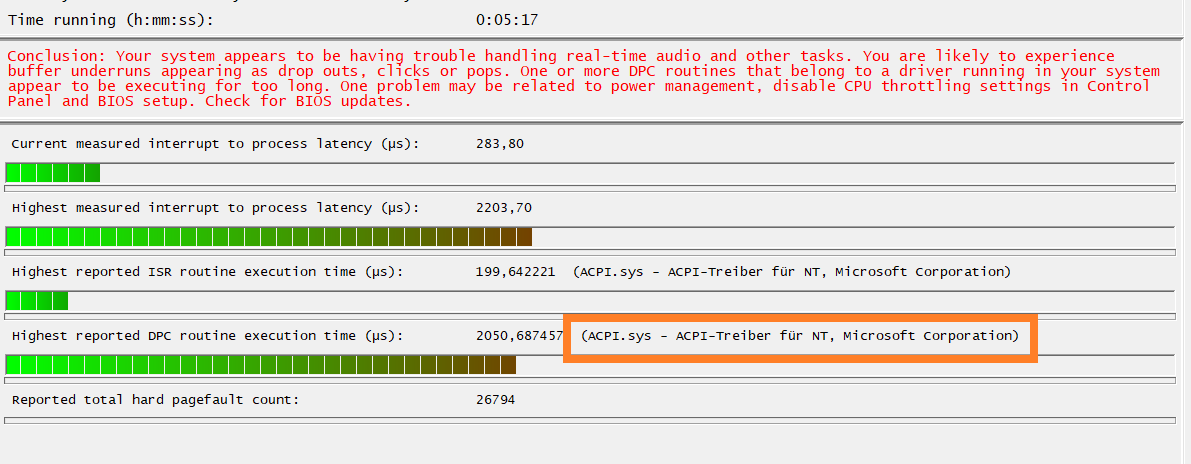Viewport: 1191px width, 464px height.
Task: Select the DPC time value 2050,687457
Action: pyautogui.click(x=519, y=335)
